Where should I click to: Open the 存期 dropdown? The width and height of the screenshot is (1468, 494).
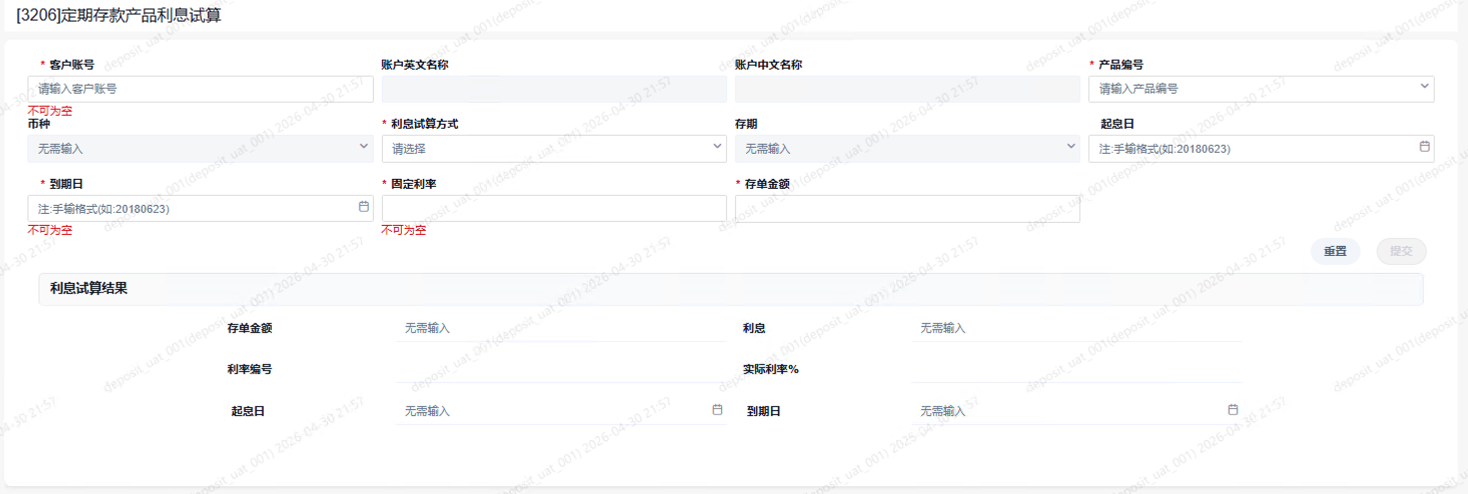(907, 148)
